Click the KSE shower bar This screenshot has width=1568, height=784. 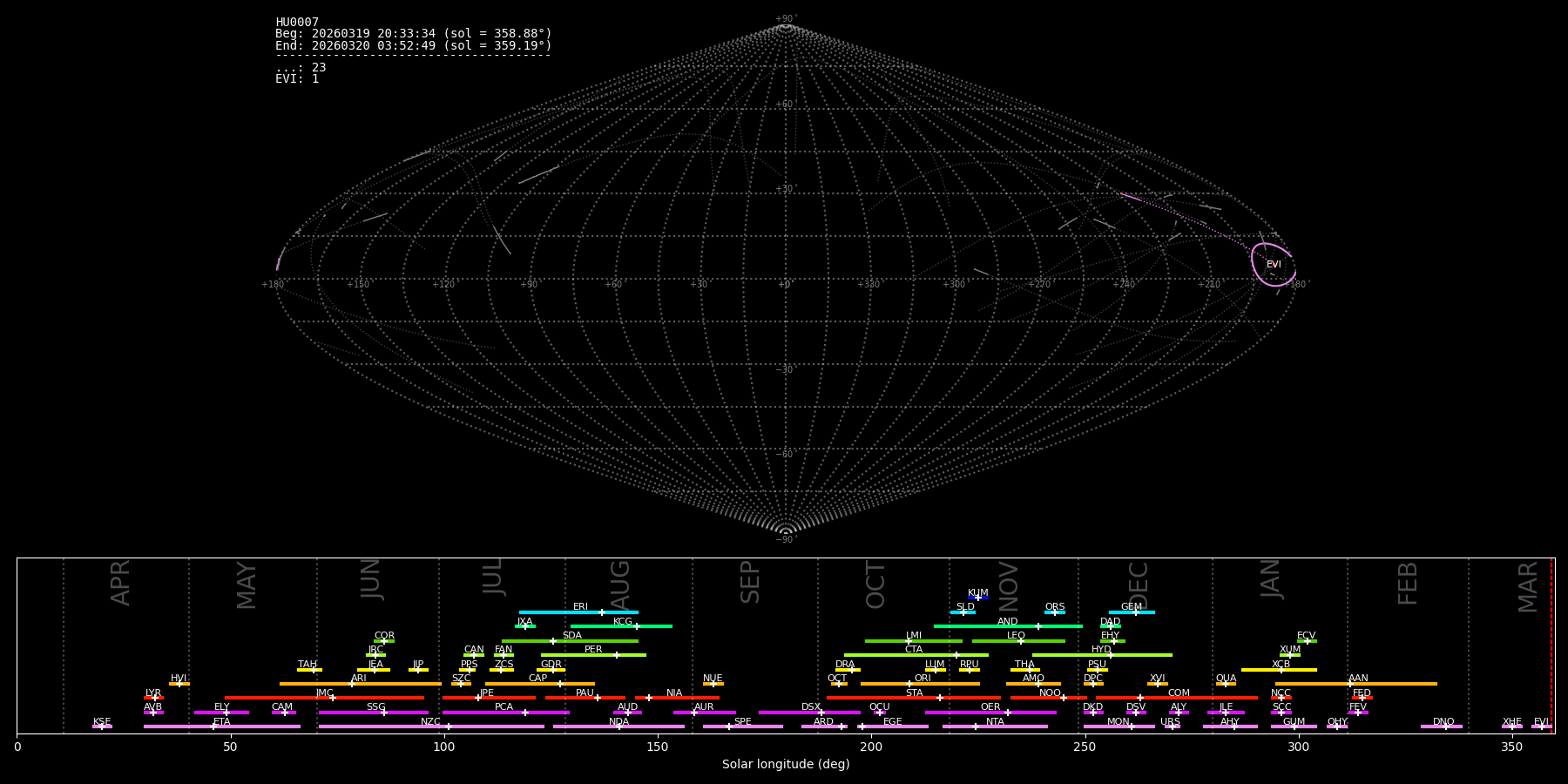coord(102,727)
